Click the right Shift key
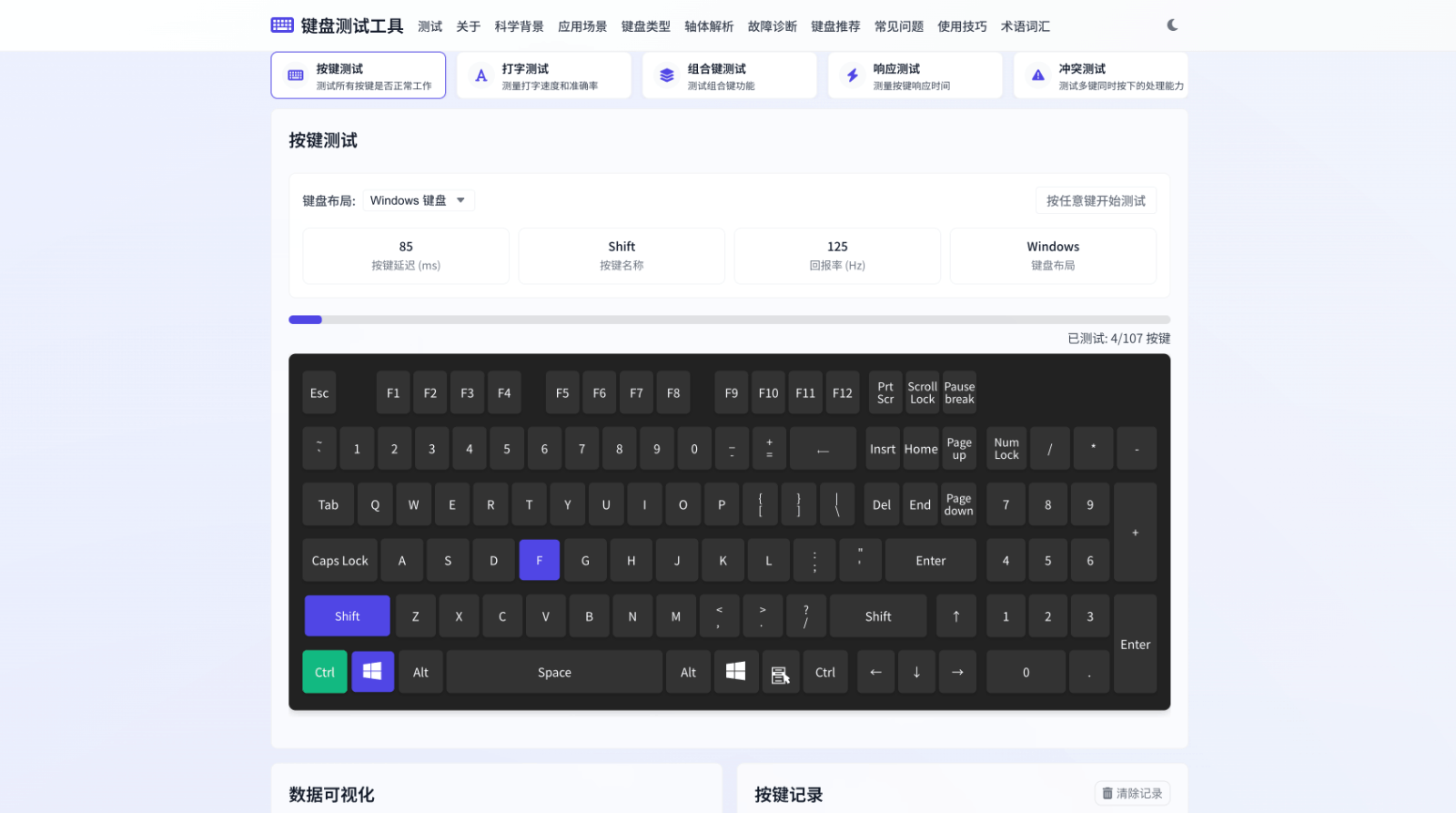 click(878, 616)
